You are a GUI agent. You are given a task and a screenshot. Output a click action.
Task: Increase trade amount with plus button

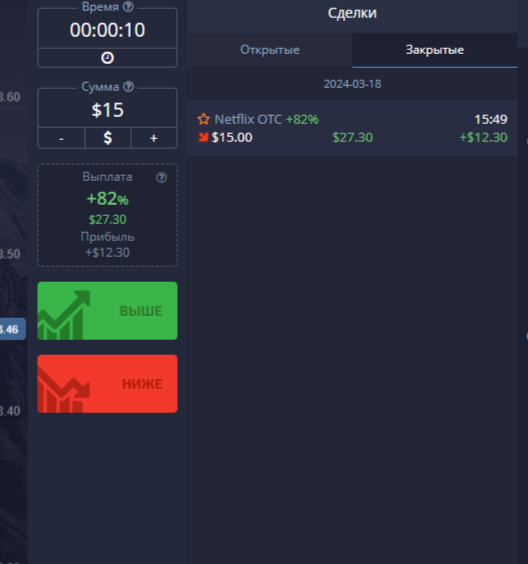click(154, 138)
